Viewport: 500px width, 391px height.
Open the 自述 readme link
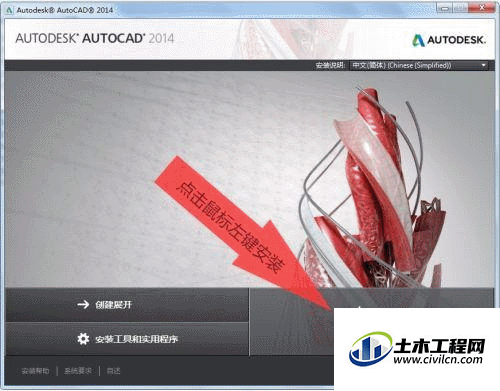point(113,371)
